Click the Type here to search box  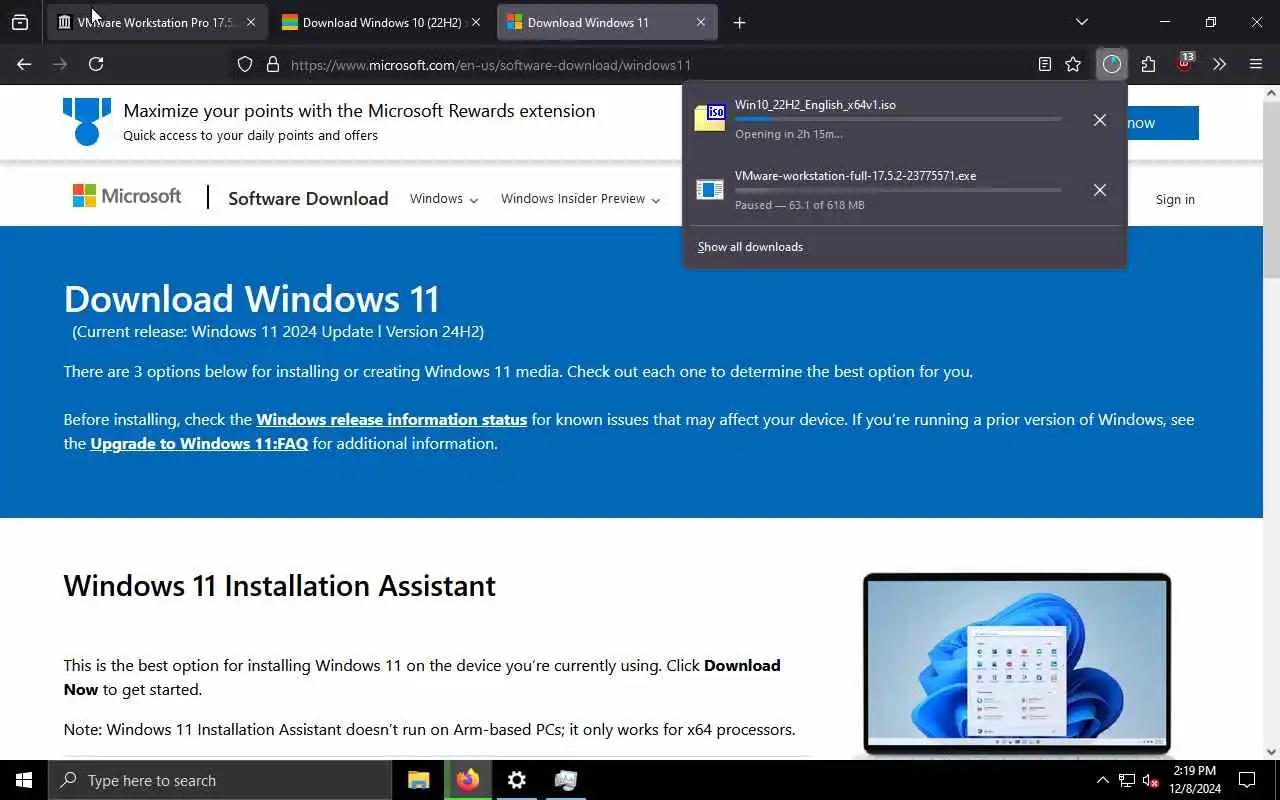point(220,780)
